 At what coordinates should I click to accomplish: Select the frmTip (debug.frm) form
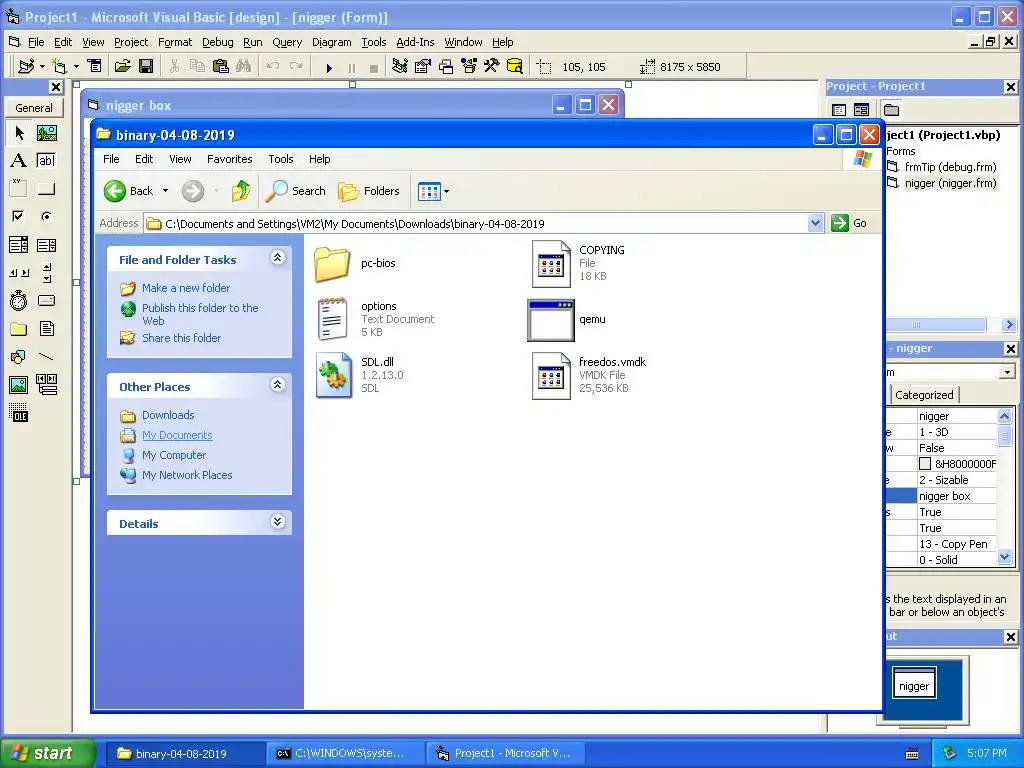950,167
